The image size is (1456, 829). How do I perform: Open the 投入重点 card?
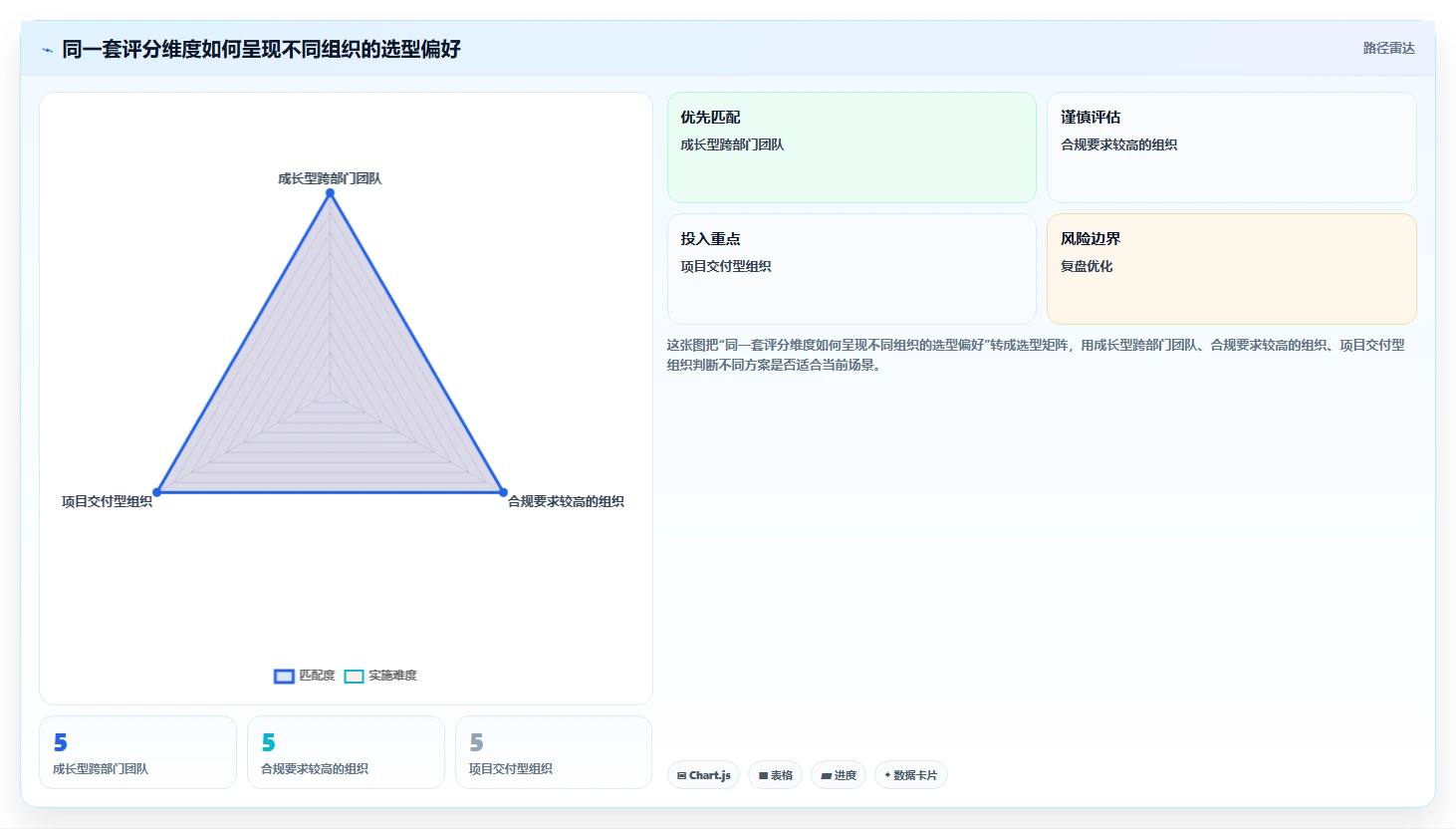tap(851, 269)
